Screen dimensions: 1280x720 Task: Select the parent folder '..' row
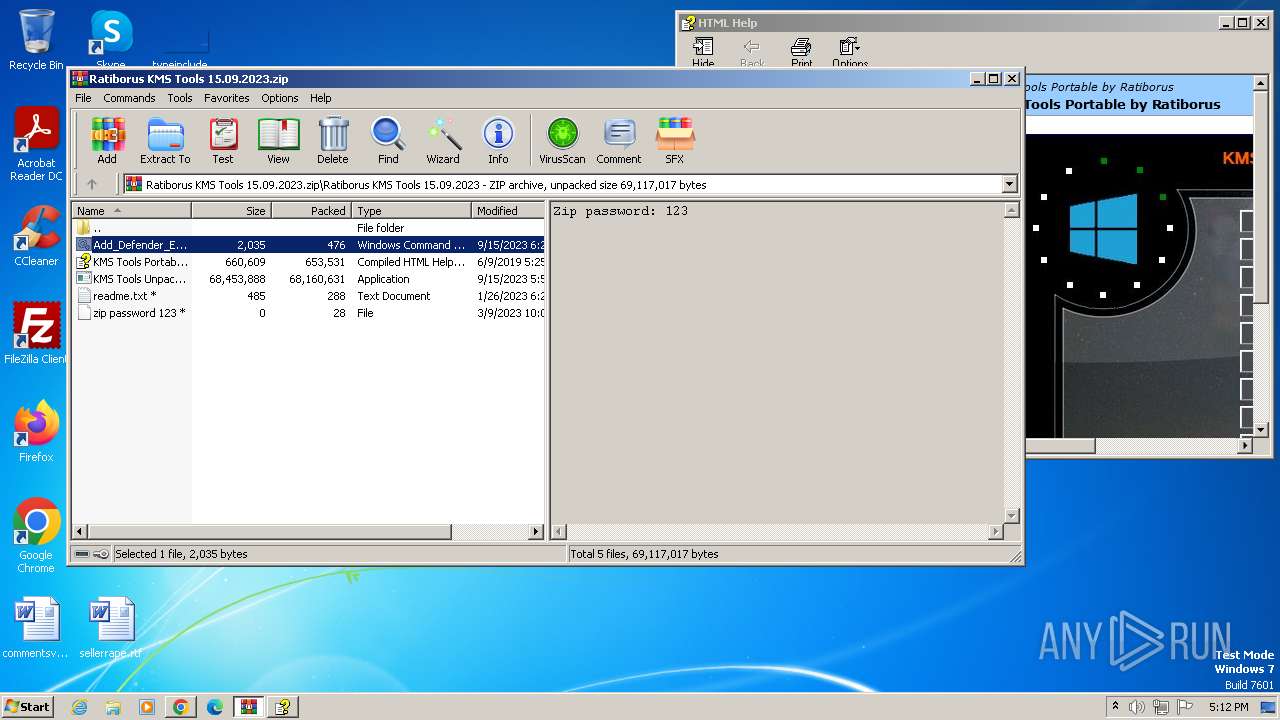308,228
